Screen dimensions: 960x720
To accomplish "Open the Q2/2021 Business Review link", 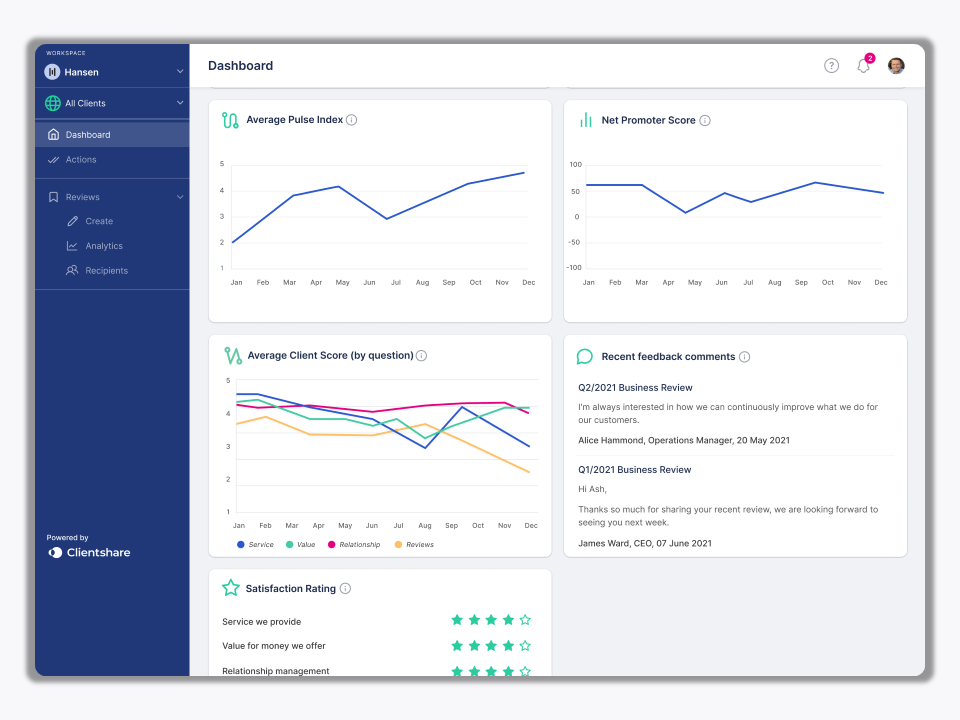I will [x=635, y=387].
